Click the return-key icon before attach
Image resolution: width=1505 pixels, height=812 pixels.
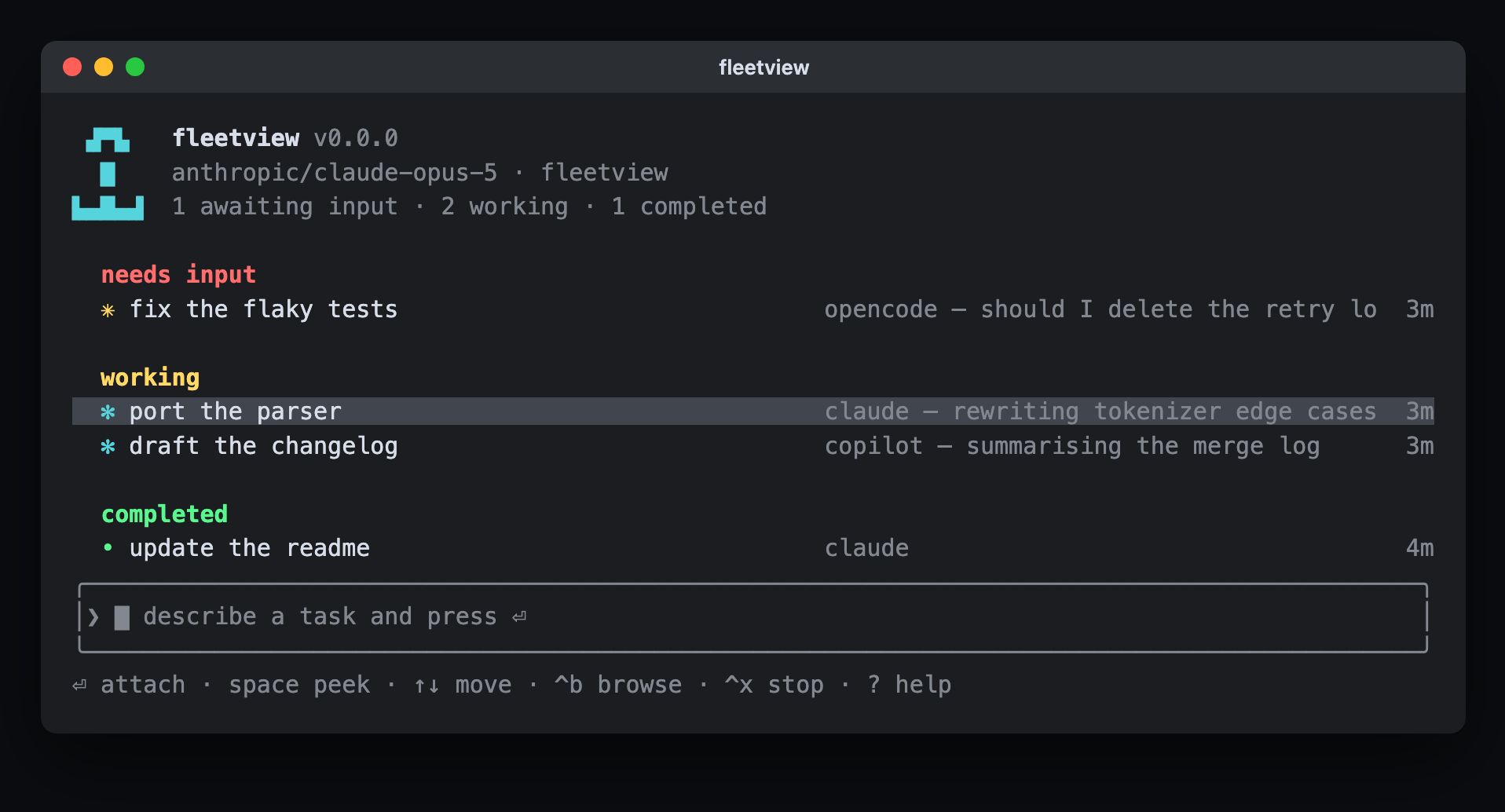click(79, 686)
